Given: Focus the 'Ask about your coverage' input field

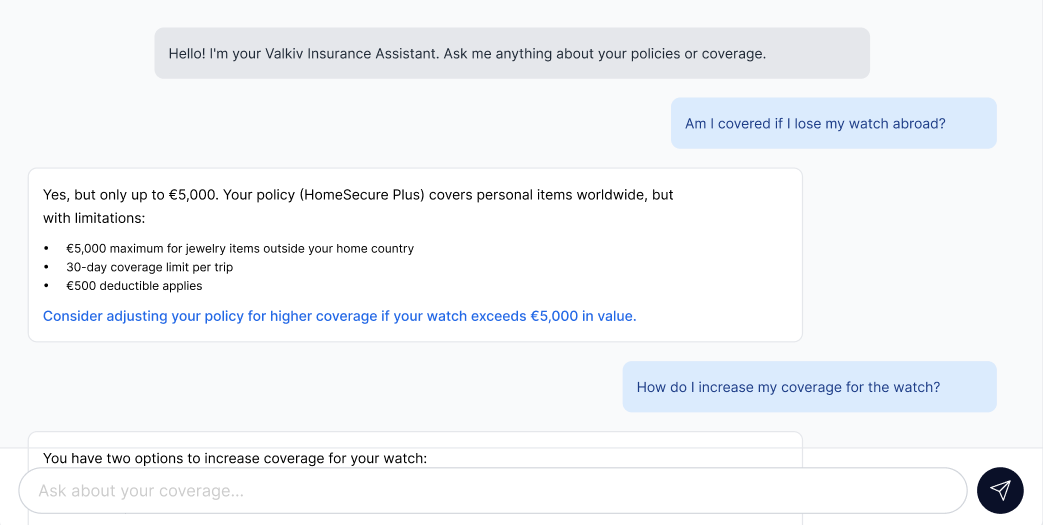Looking at the screenshot, I should tap(492, 491).
